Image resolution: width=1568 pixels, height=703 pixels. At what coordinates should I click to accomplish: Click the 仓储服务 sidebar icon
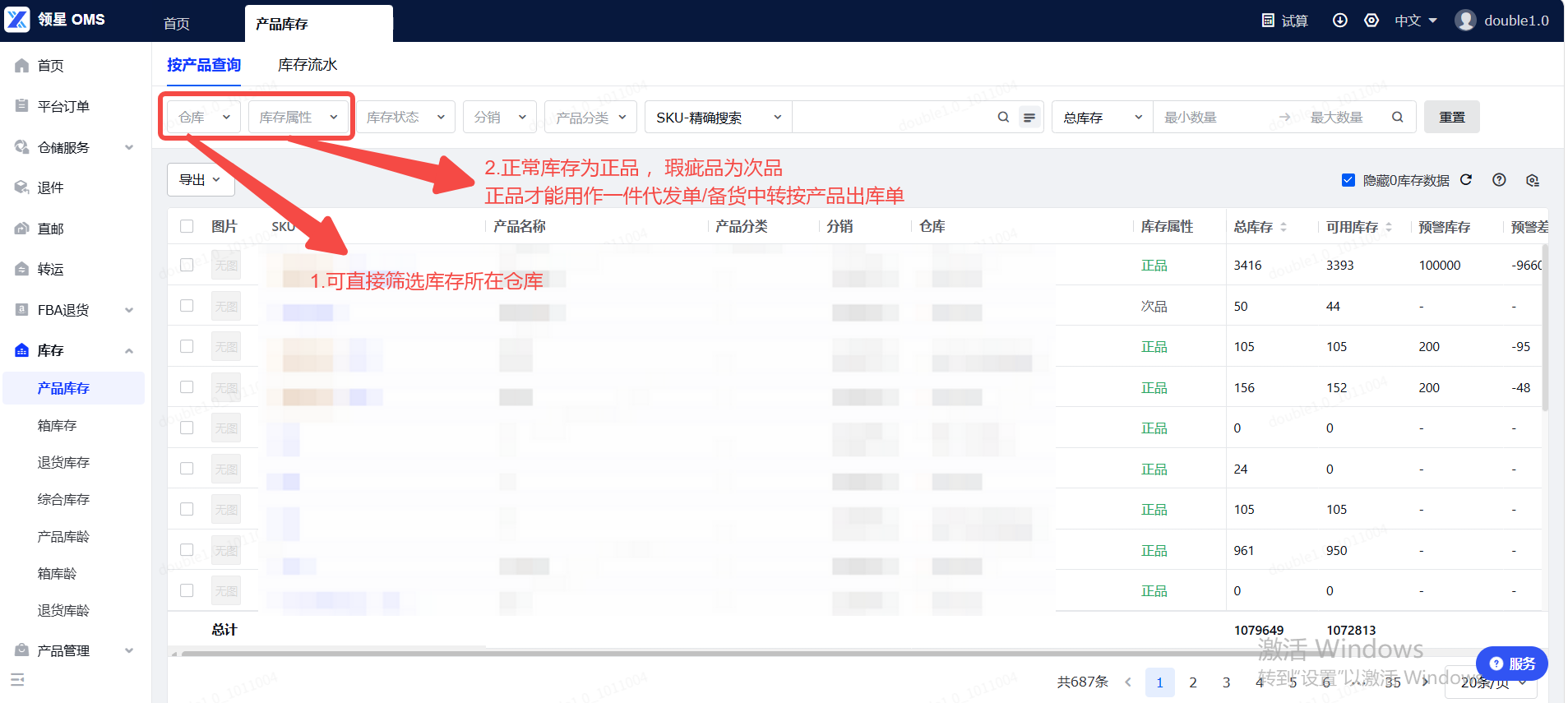coord(22,147)
